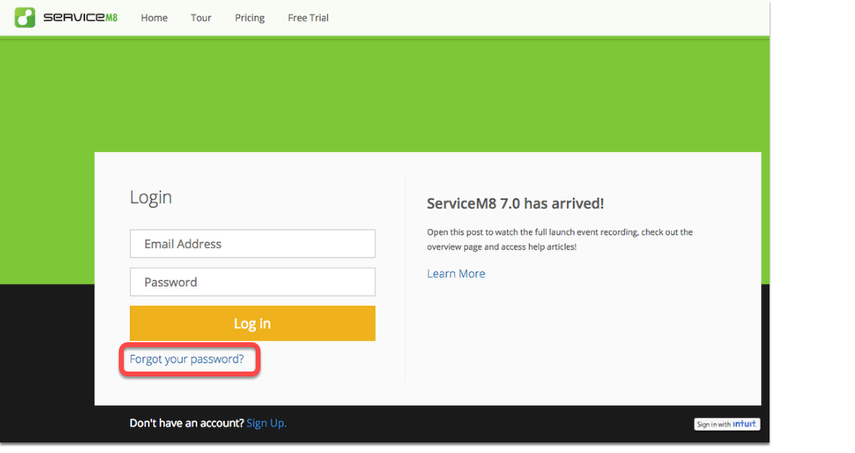Select Free Trial in the navigation
The width and height of the screenshot is (855, 453).
(x=308, y=18)
